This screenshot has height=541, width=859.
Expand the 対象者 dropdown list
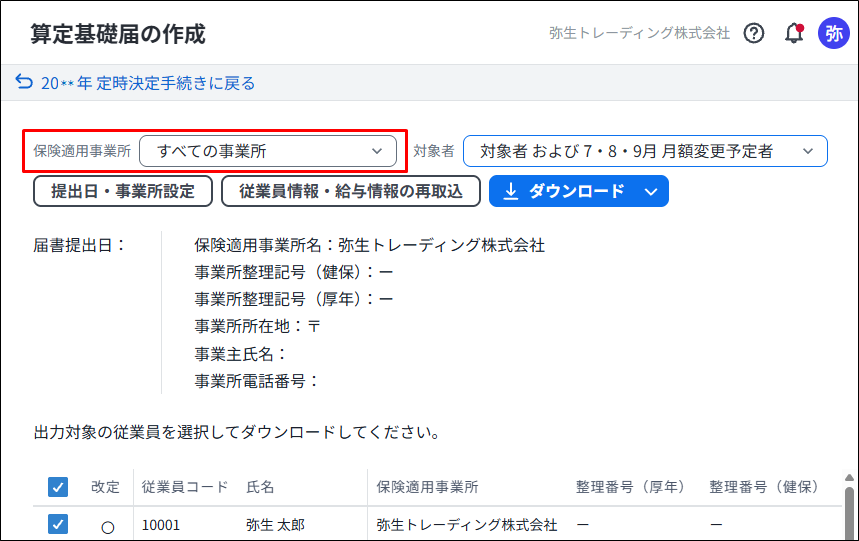(645, 151)
